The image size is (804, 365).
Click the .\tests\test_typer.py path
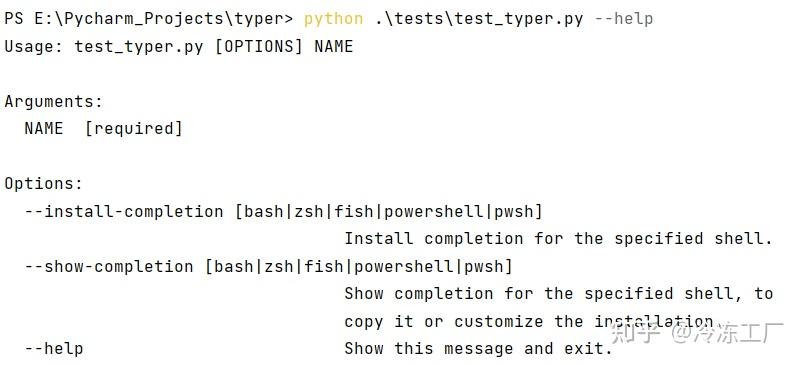(479, 19)
